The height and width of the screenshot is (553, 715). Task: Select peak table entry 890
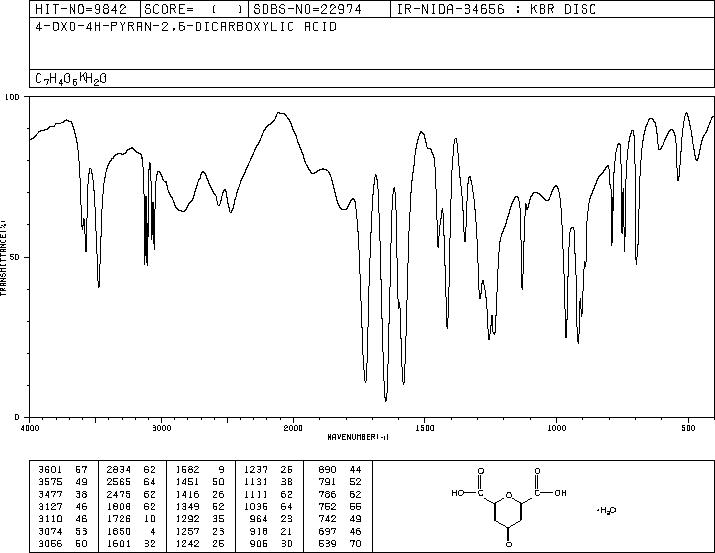[x=340, y=470]
